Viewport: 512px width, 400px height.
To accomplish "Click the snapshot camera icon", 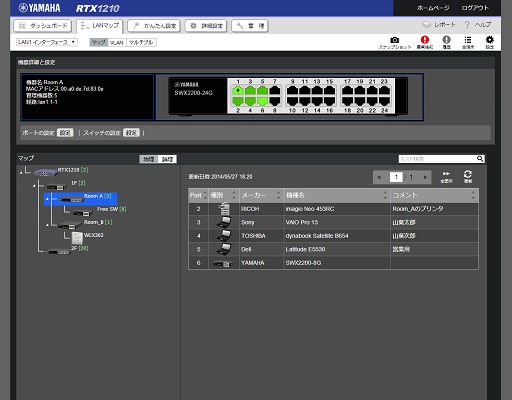I will click(x=395, y=40).
